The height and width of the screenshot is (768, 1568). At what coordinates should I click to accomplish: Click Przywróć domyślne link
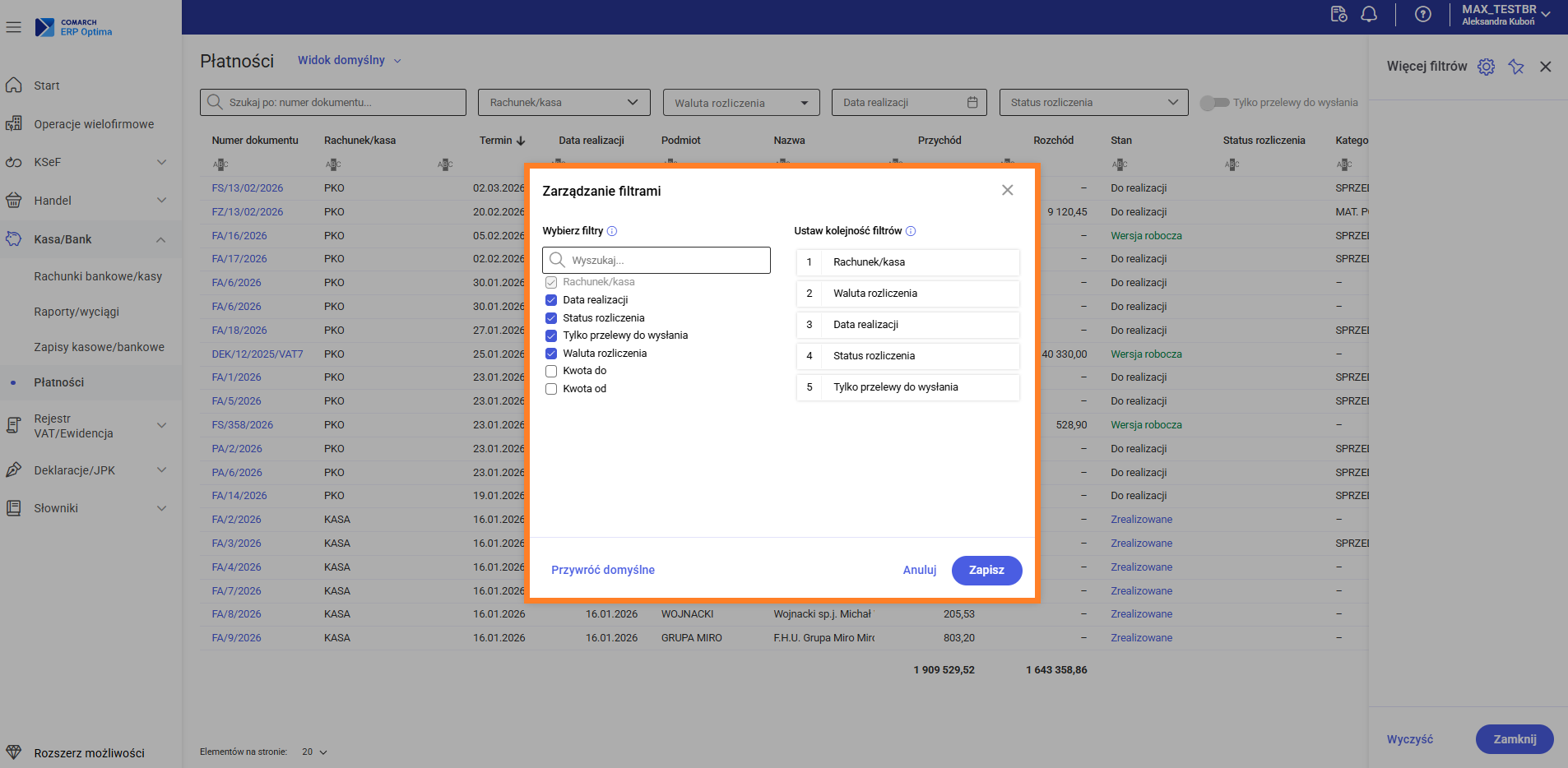(x=603, y=570)
